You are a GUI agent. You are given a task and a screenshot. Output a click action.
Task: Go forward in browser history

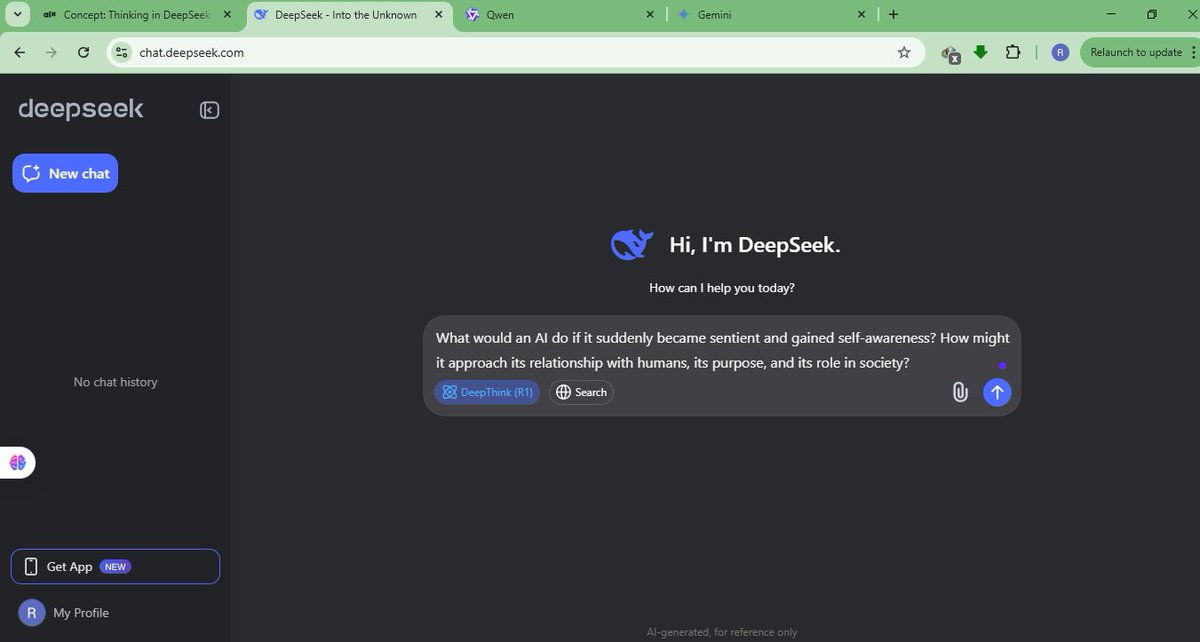[x=51, y=52]
